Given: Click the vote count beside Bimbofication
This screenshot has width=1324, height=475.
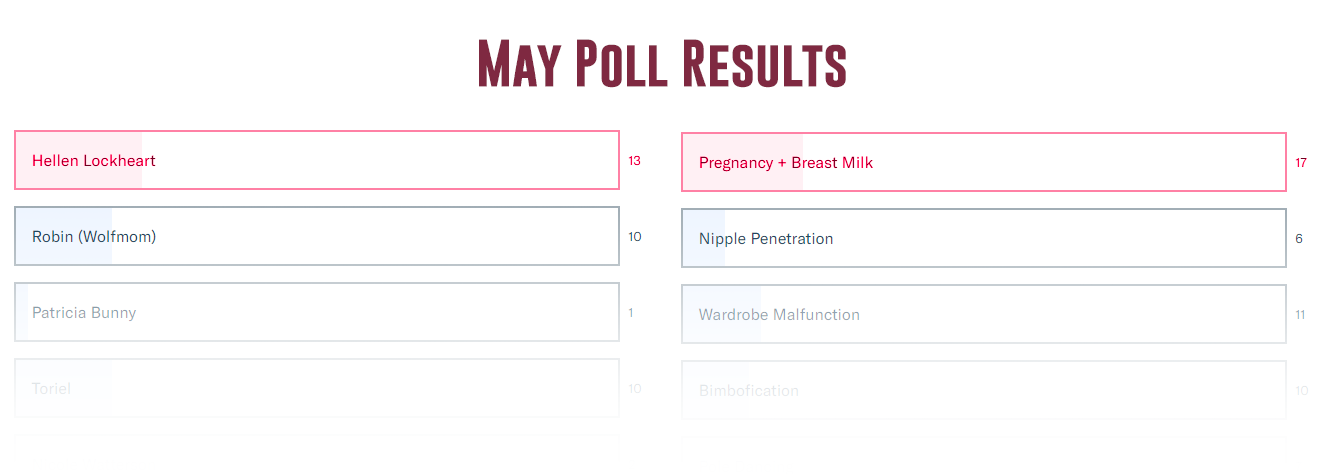Looking at the screenshot, I should [1301, 390].
